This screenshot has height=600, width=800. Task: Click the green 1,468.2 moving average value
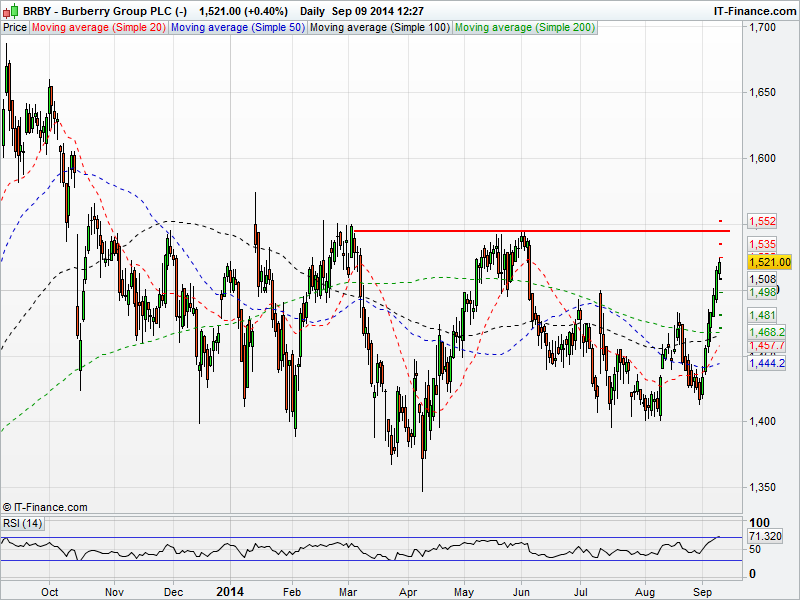(x=766, y=331)
